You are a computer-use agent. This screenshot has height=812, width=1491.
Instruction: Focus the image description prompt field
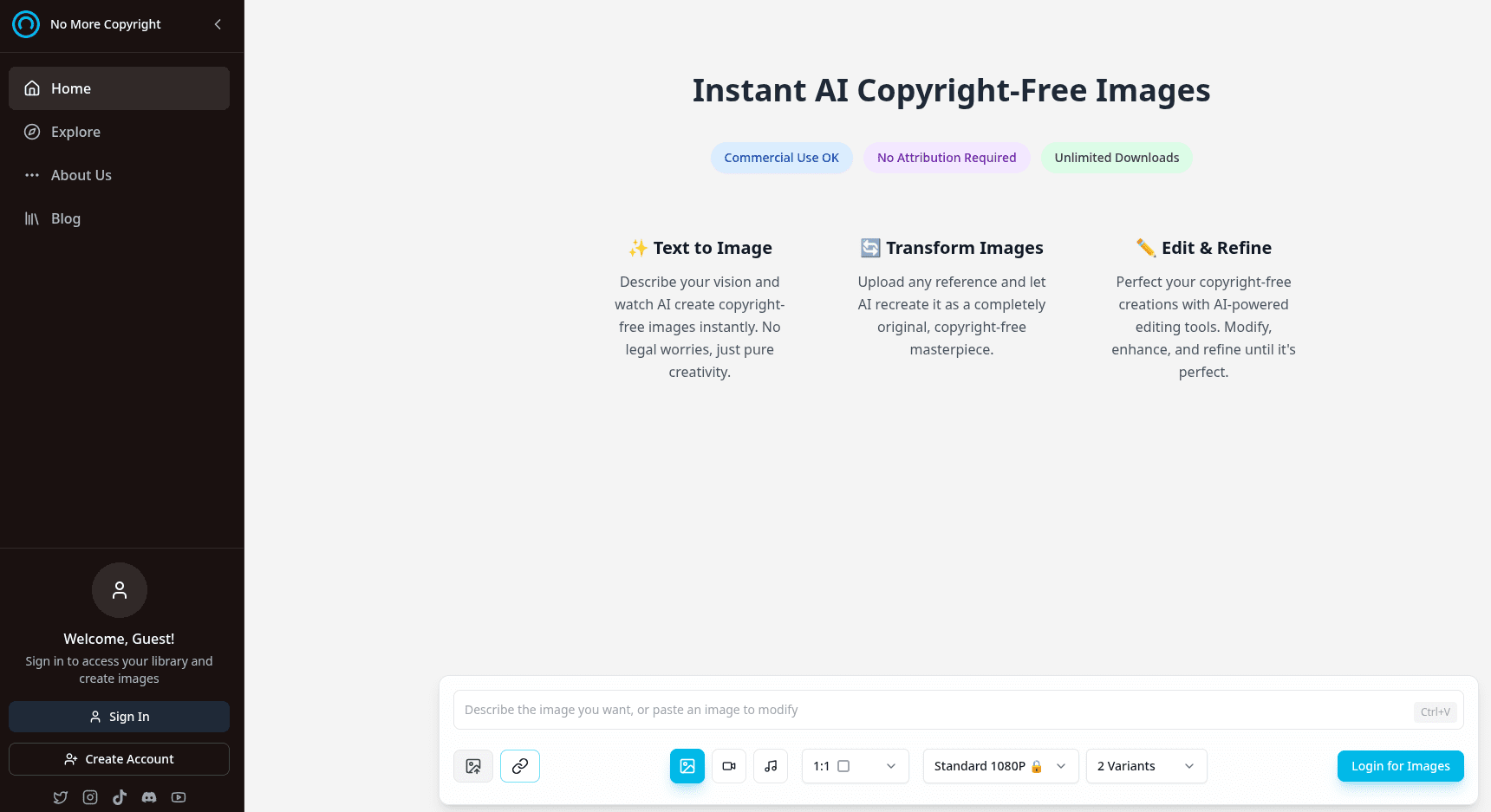pos(932,710)
